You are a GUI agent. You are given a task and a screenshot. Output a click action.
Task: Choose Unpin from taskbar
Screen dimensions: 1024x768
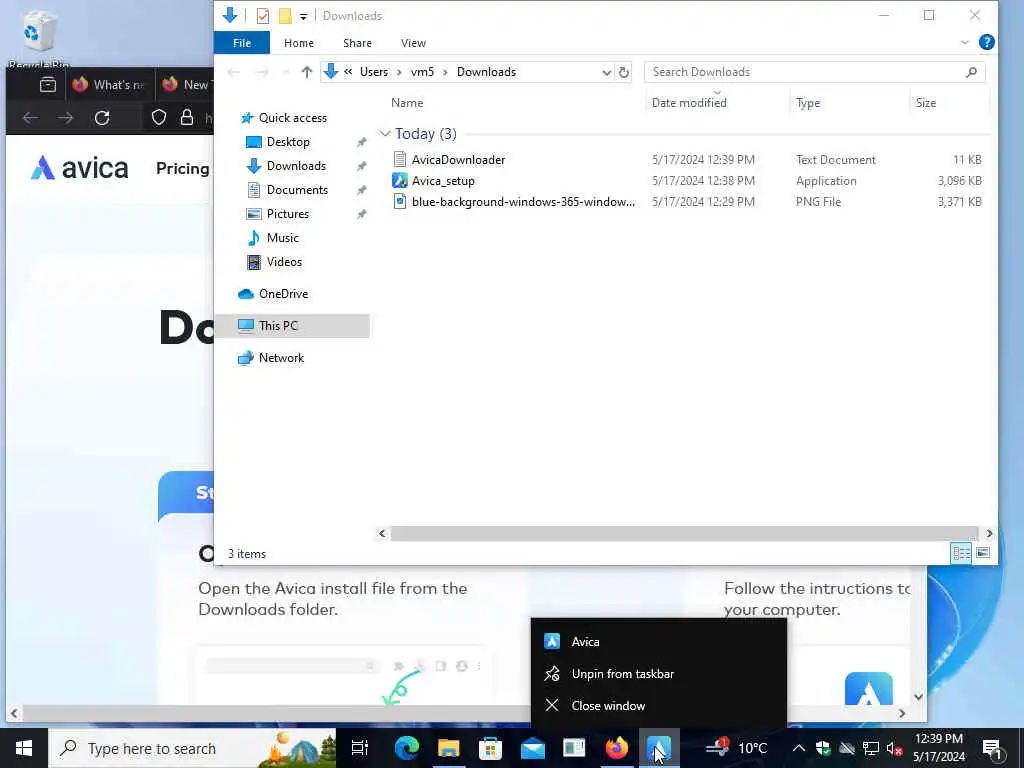(658, 673)
